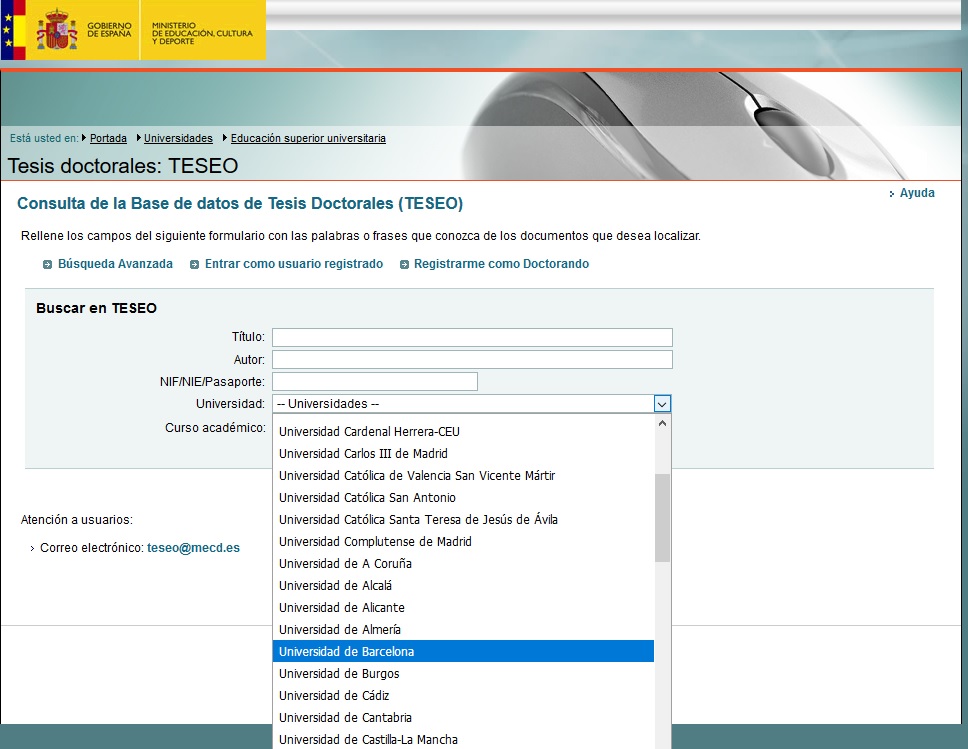Navigate to Universidades breadcrumb
The image size is (968, 749).
tap(178, 139)
